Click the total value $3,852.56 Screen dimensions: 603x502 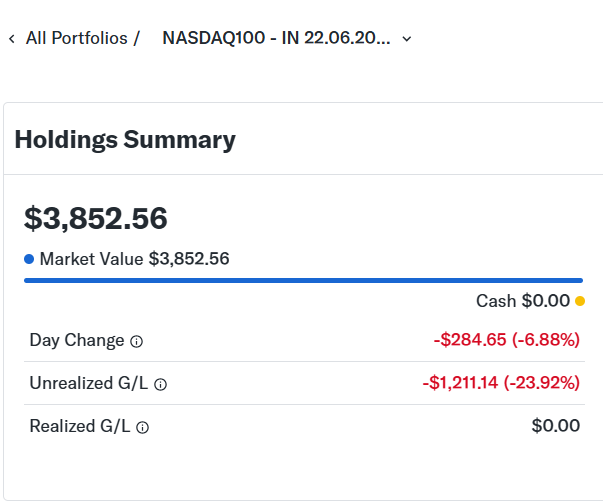tap(96, 218)
